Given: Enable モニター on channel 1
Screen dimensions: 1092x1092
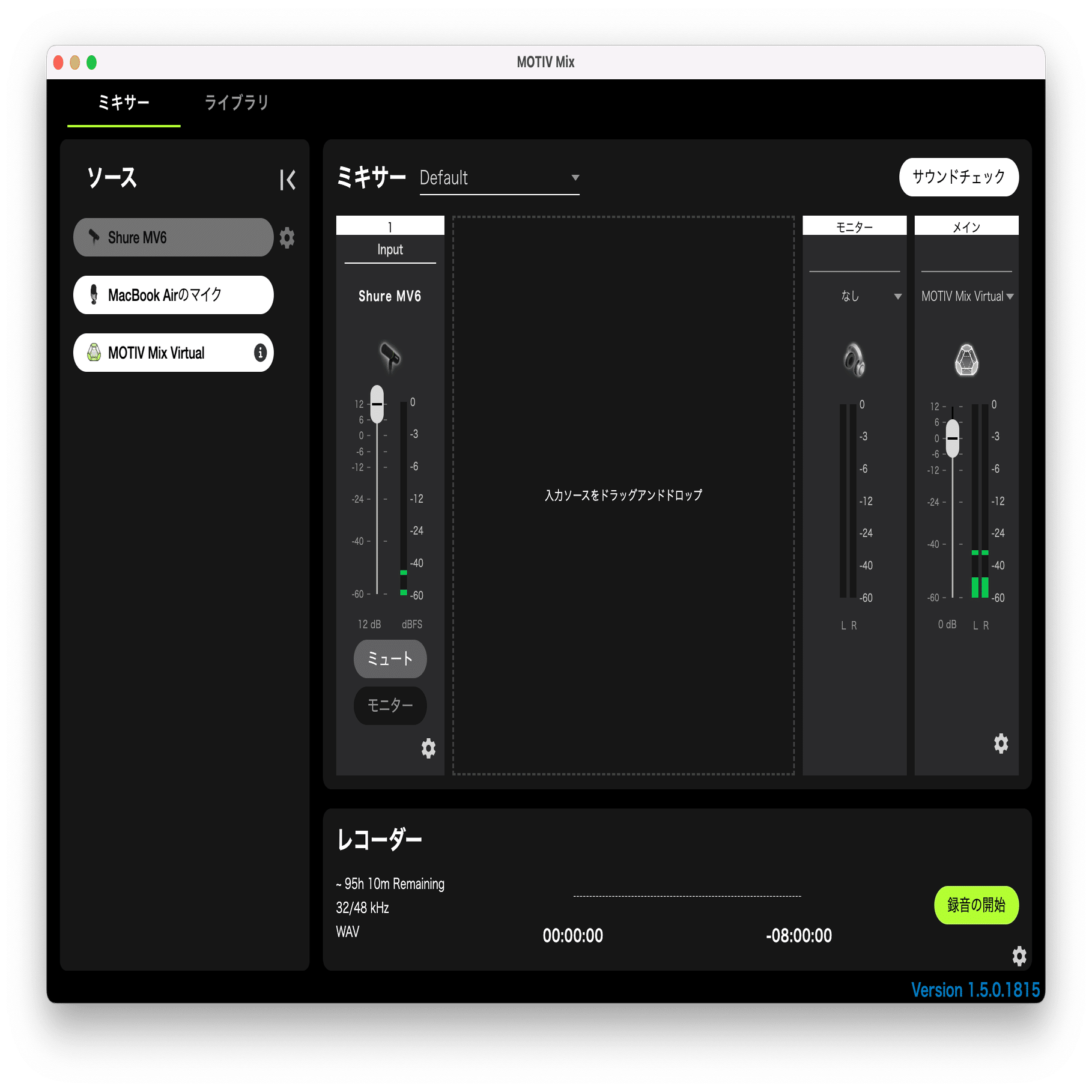Looking at the screenshot, I should point(390,706).
